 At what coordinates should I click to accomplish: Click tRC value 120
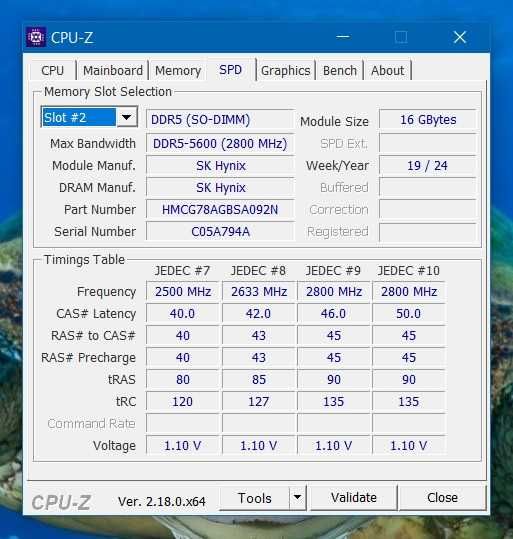click(183, 402)
